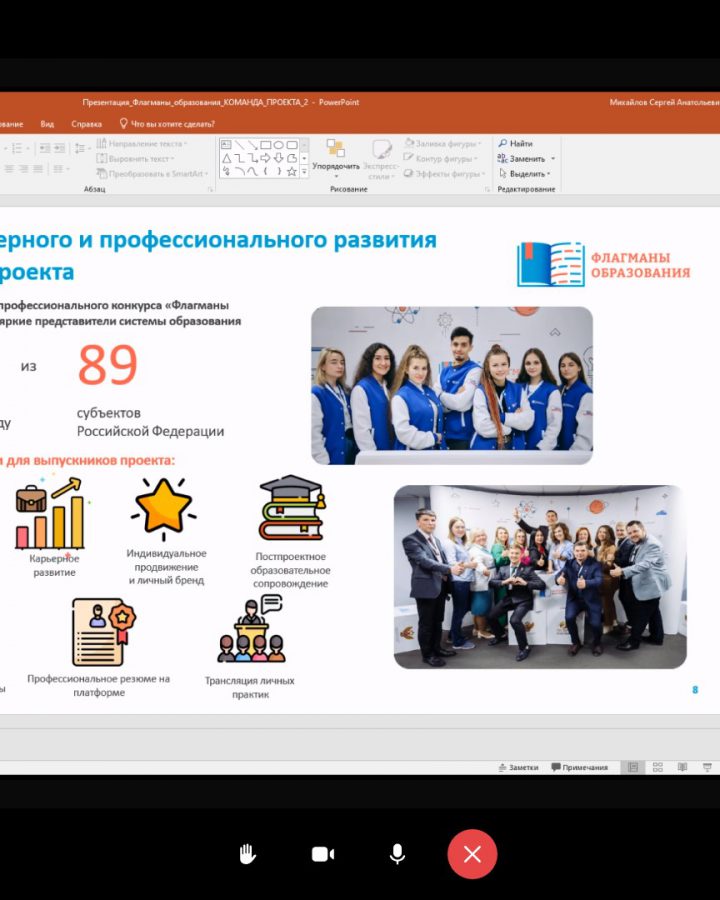Open the Справка tab
This screenshot has width=720, height=900.
pyautogui.click(x=86, y=124)
